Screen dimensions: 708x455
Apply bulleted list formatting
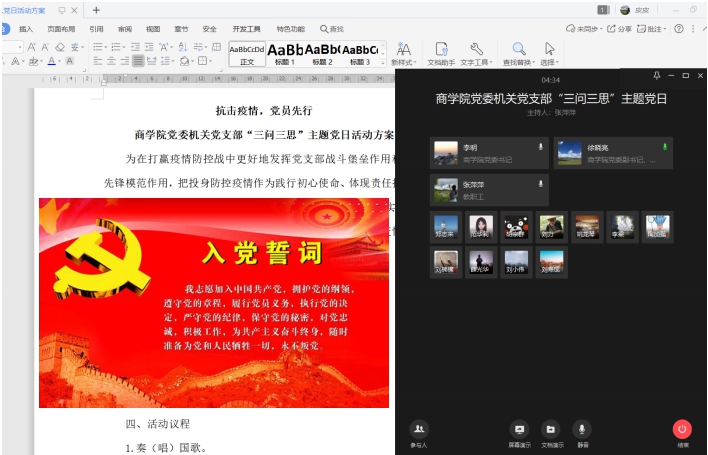point(98,47)
